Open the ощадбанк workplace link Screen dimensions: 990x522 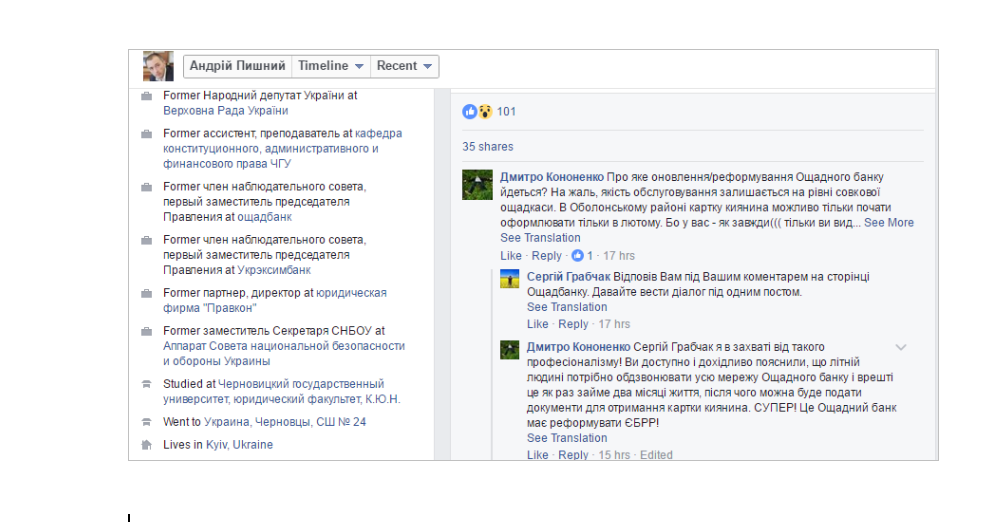[265, 216]
